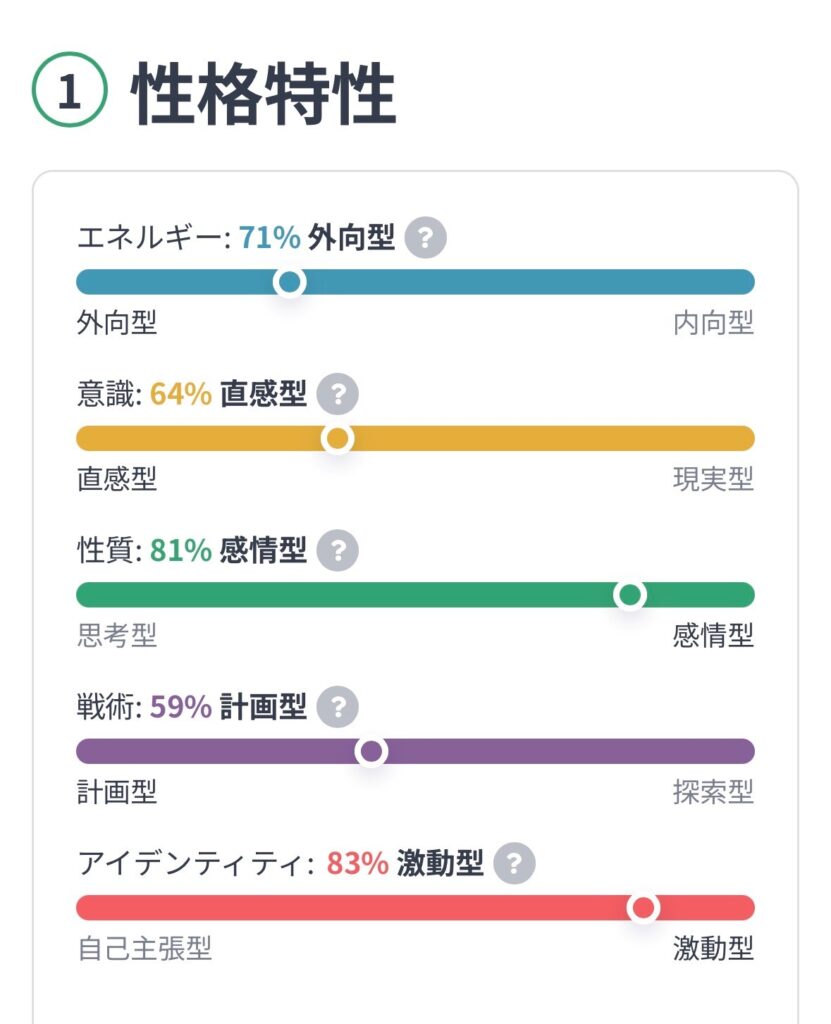
Task: Click the 71% percentage for エネルギー
Action: click(269, 238)
